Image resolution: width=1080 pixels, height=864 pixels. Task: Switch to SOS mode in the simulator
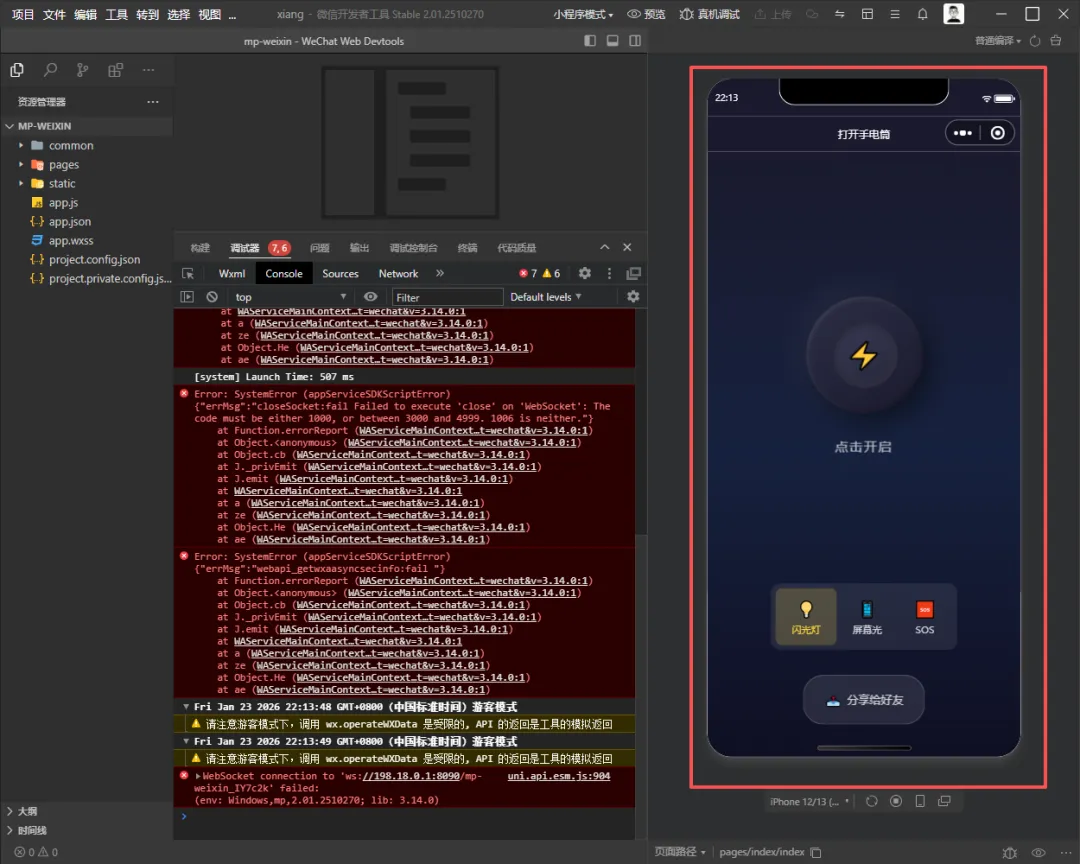(924, 617)
